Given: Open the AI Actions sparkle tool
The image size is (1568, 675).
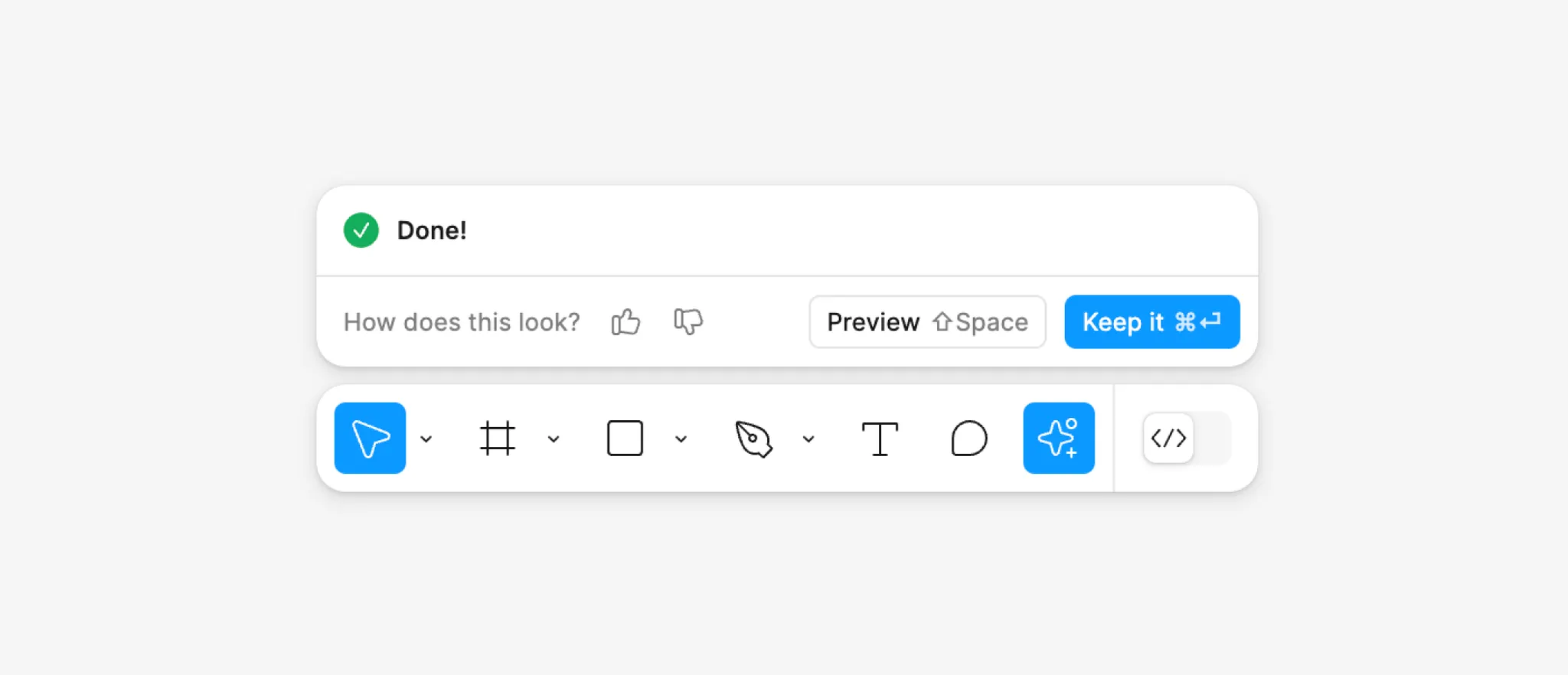Looking at the screenshot, I should click(1058, 438).
